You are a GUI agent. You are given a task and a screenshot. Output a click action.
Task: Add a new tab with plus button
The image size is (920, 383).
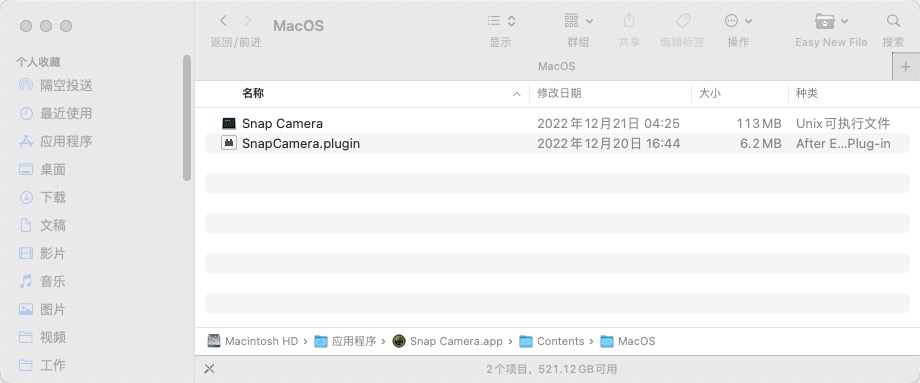coord(906,67)
